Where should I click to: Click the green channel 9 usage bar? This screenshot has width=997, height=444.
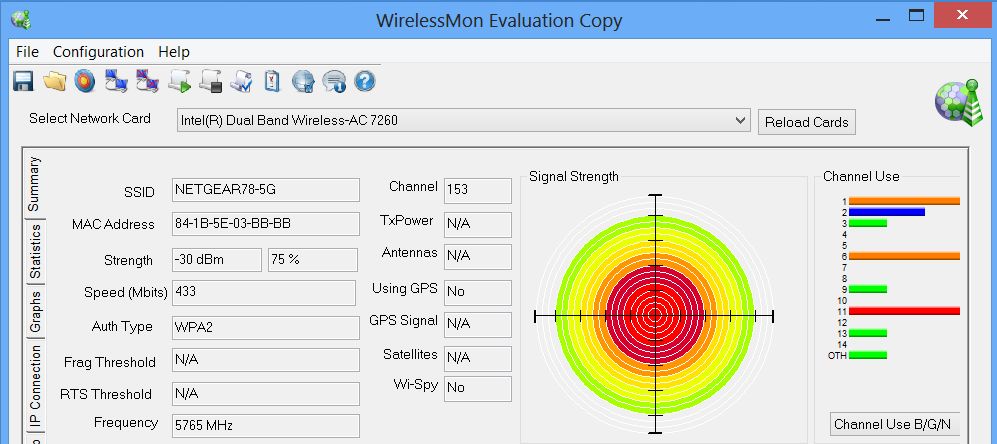pos(867,289)
